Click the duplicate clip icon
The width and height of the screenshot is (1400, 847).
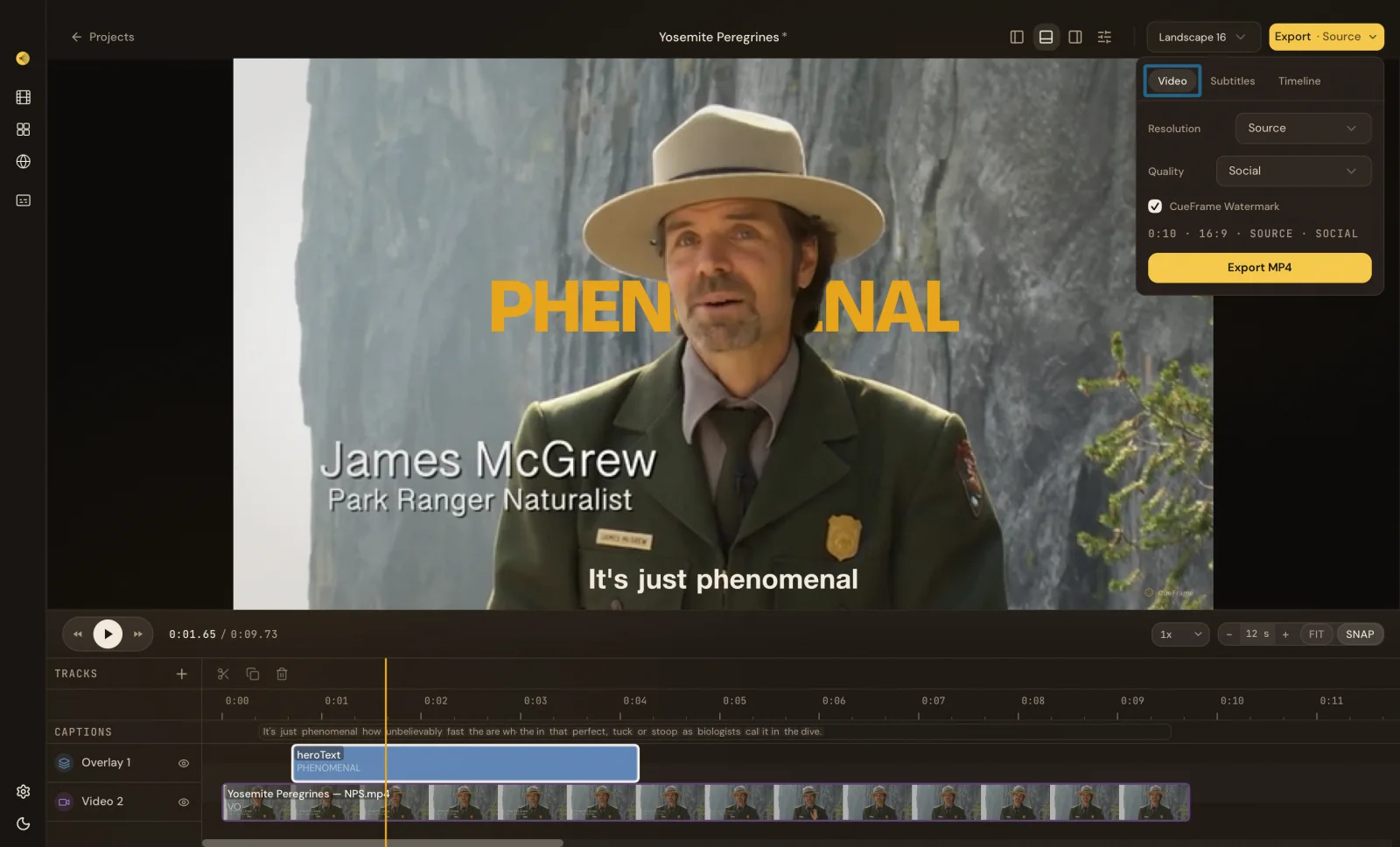point(253,674)
